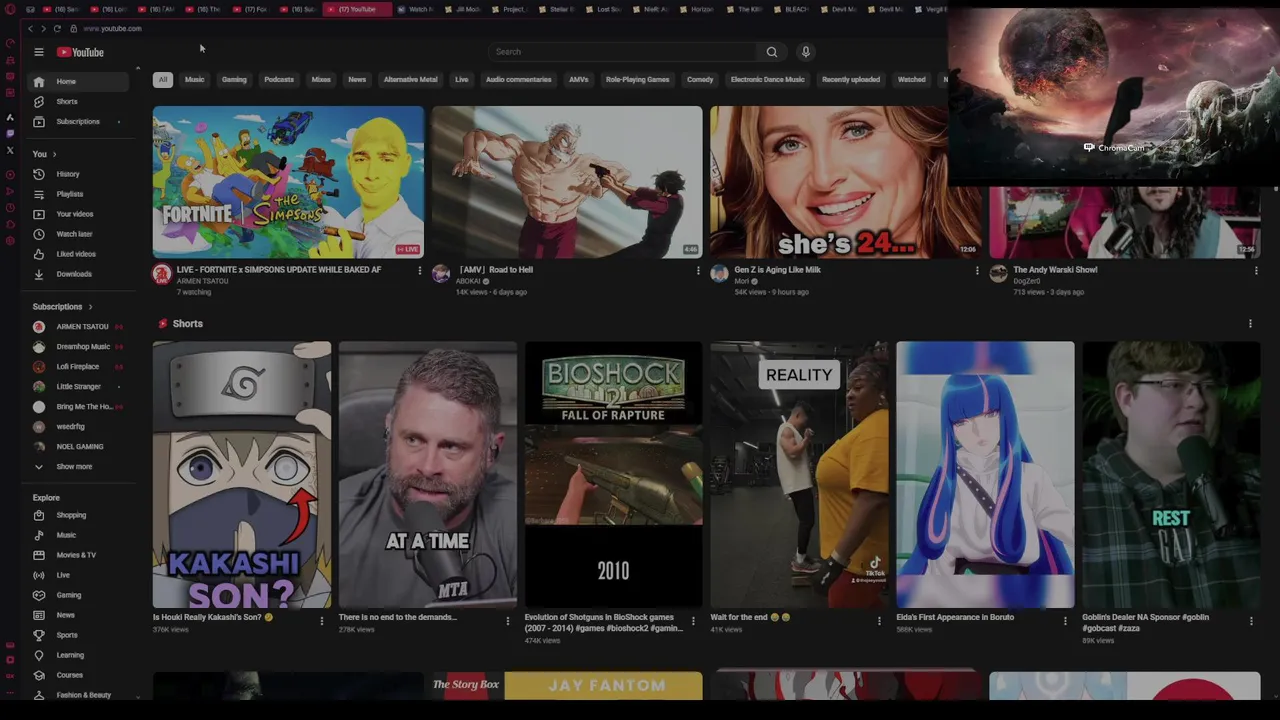
Task: Click the browser address bar URL
Action: coord(112,29)
